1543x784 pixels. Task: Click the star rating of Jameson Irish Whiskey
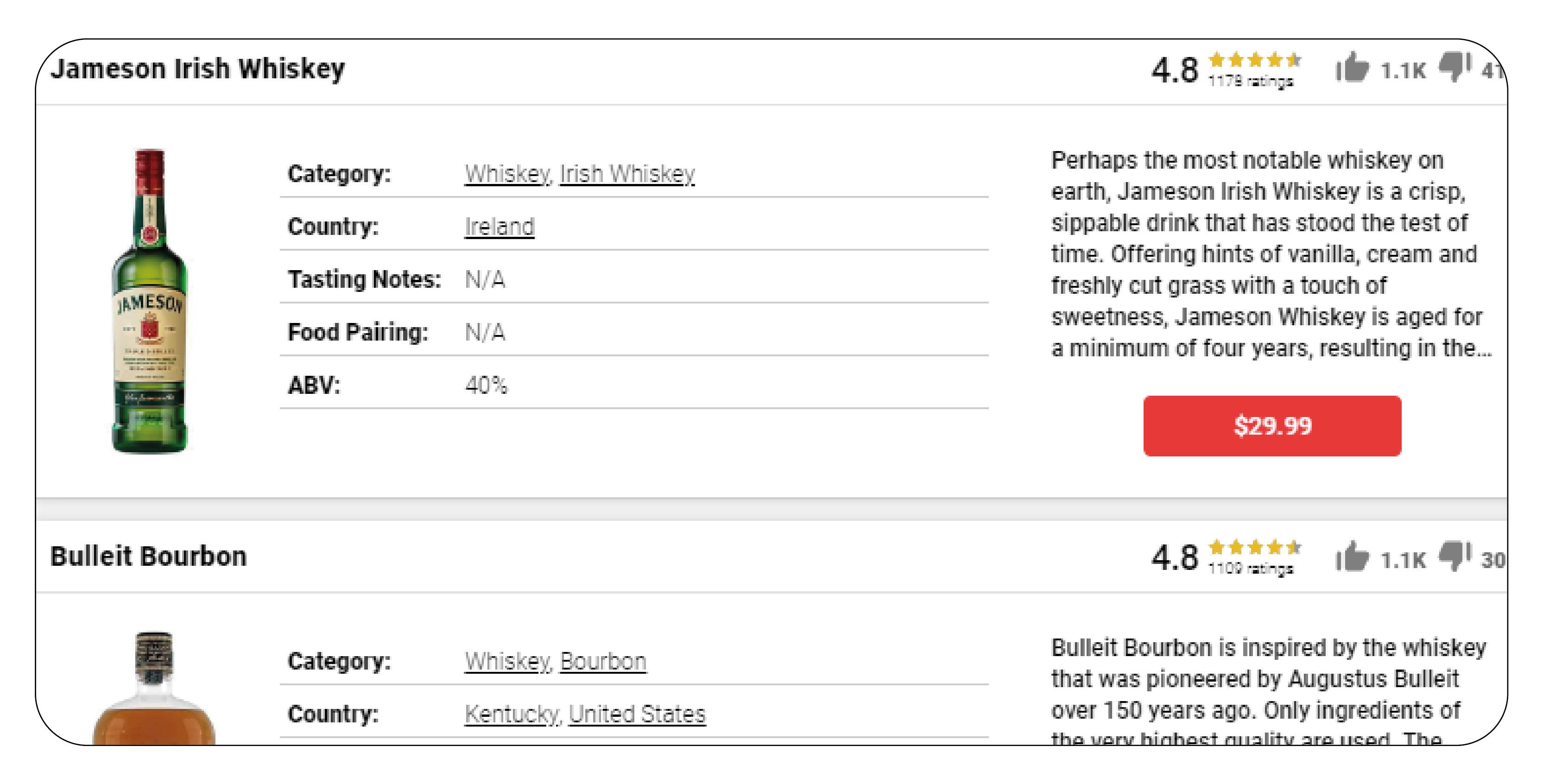point(1255,60)
